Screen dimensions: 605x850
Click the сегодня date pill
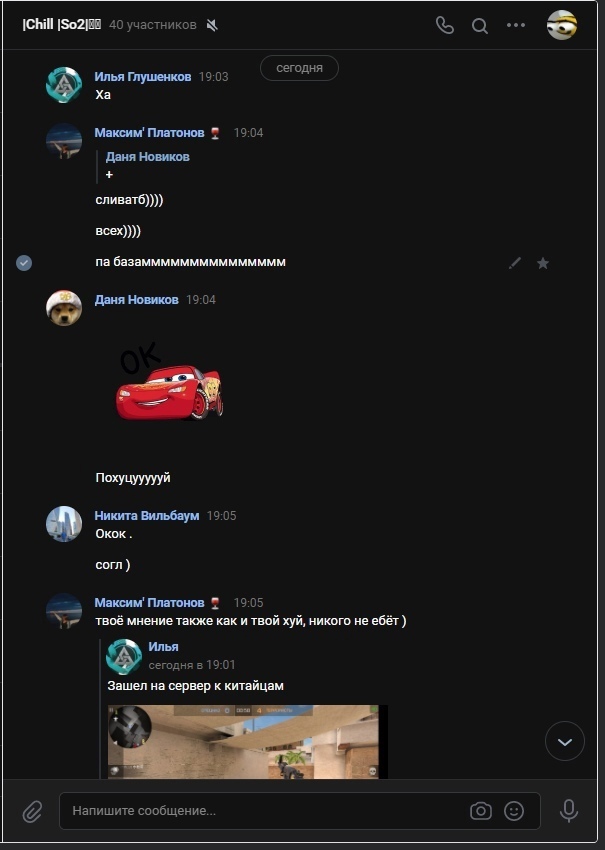pyautogui.click(x=299, y=68)
